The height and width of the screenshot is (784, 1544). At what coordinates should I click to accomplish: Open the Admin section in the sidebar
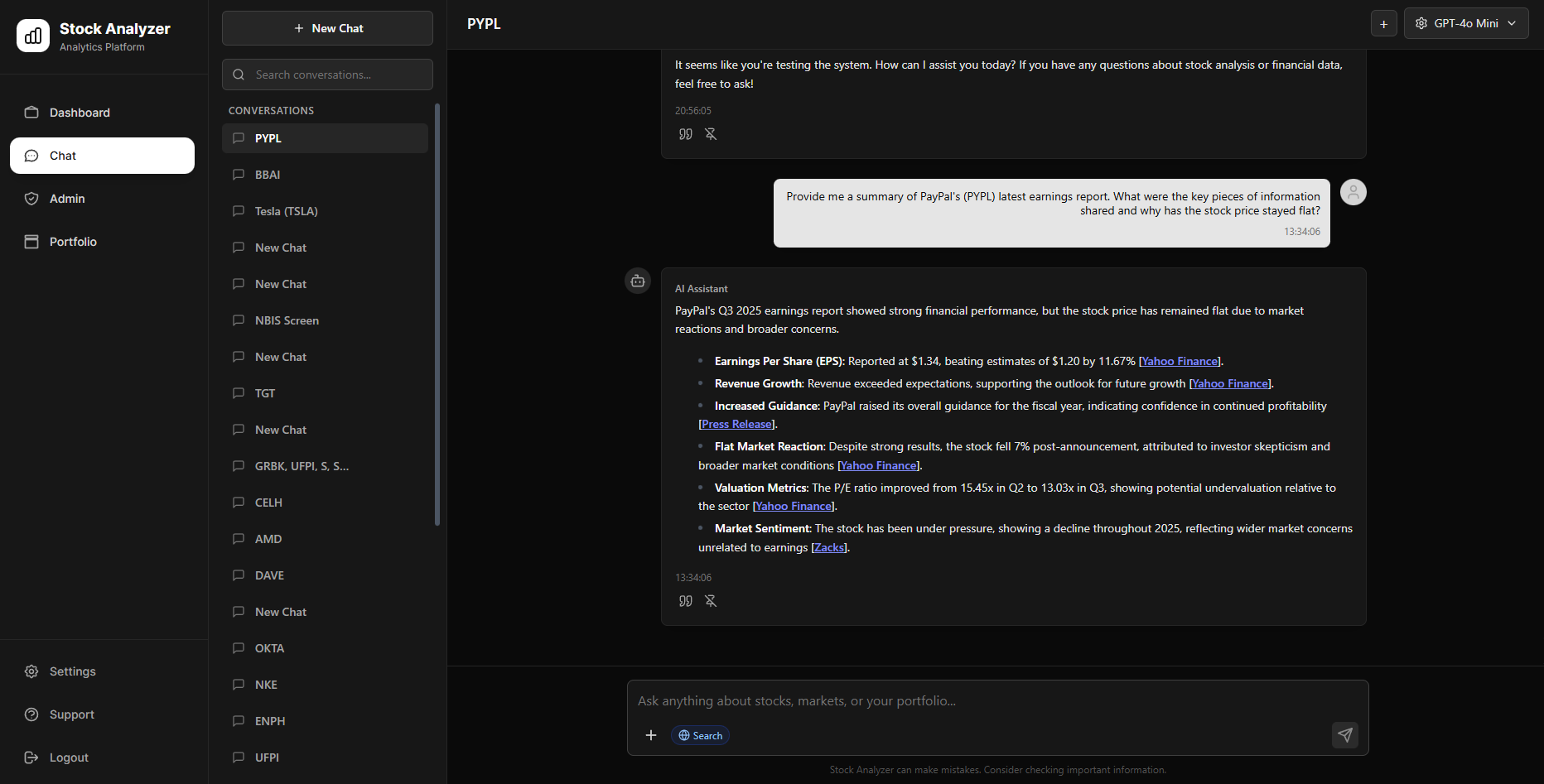(67, 199)
